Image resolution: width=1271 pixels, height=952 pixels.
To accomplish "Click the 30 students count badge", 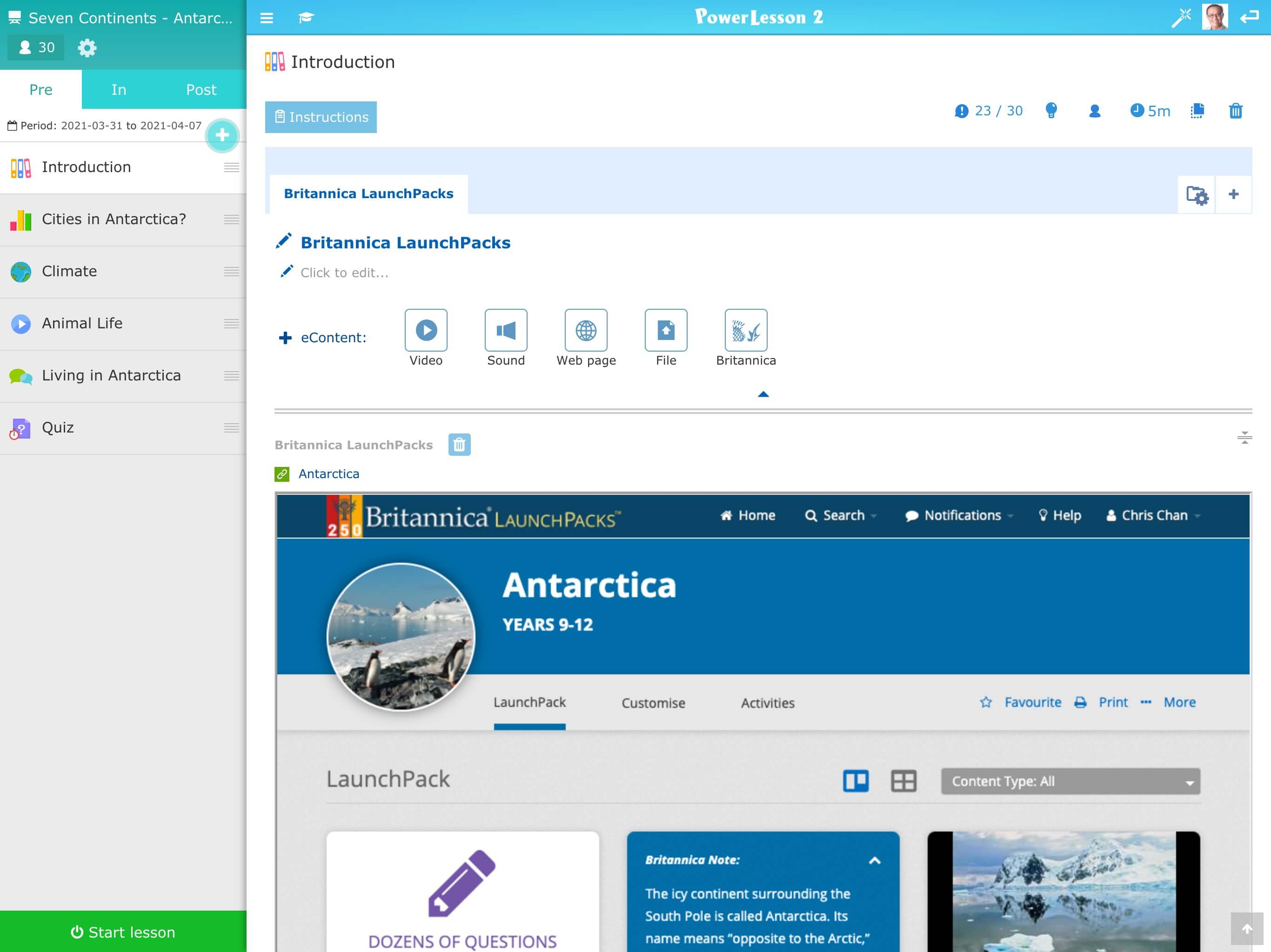I will tap(36, 48).
